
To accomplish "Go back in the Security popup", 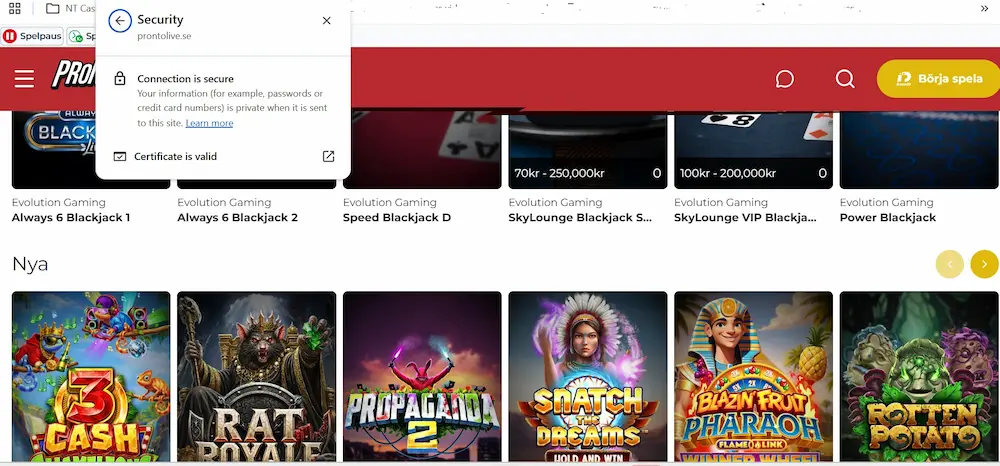I will [x=120, y=20].
